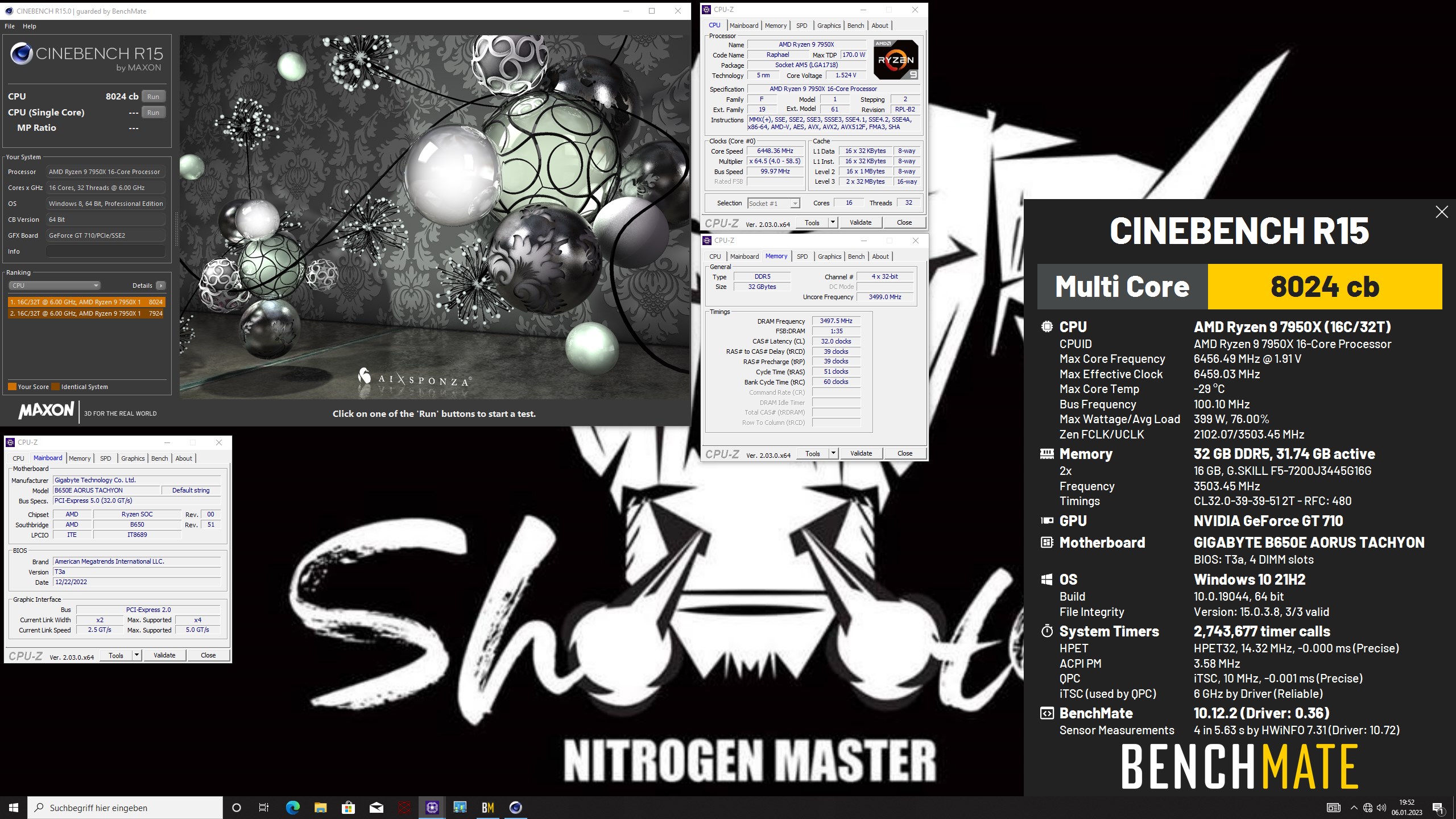Select ranking entry scoring 8024

pyautogui.click(x=86, y=302)
